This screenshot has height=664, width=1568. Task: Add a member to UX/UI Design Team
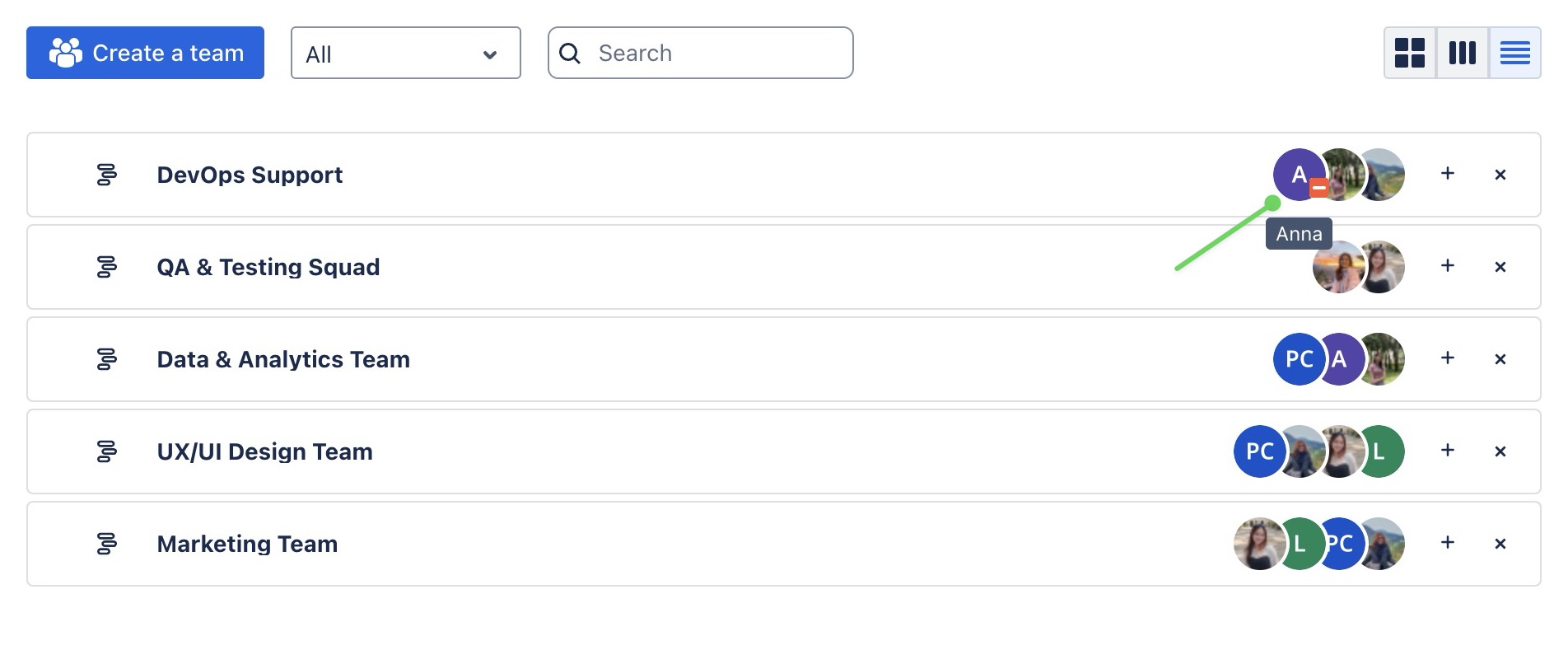(1447, 451)
